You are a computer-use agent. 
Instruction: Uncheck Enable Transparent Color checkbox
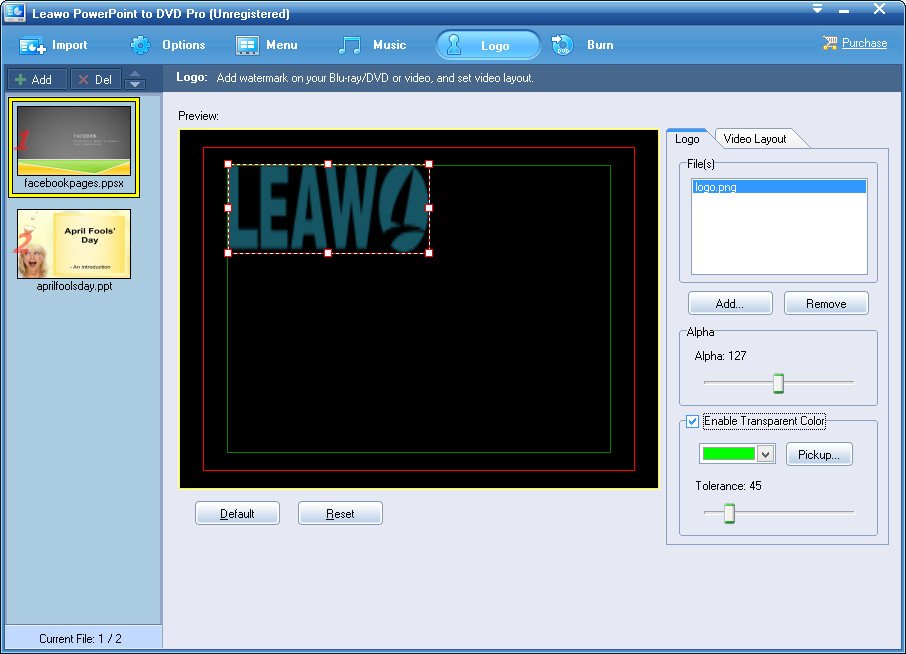[x=692, y=421]
